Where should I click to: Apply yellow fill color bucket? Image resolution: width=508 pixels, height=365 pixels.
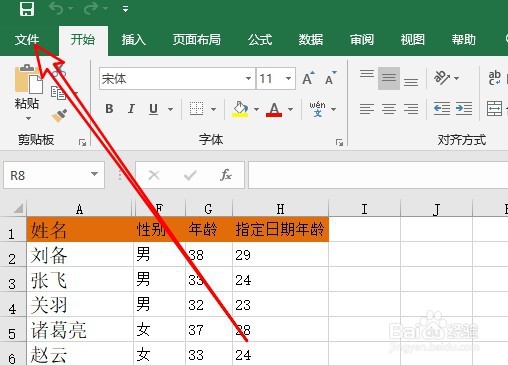tap(240, 109)
